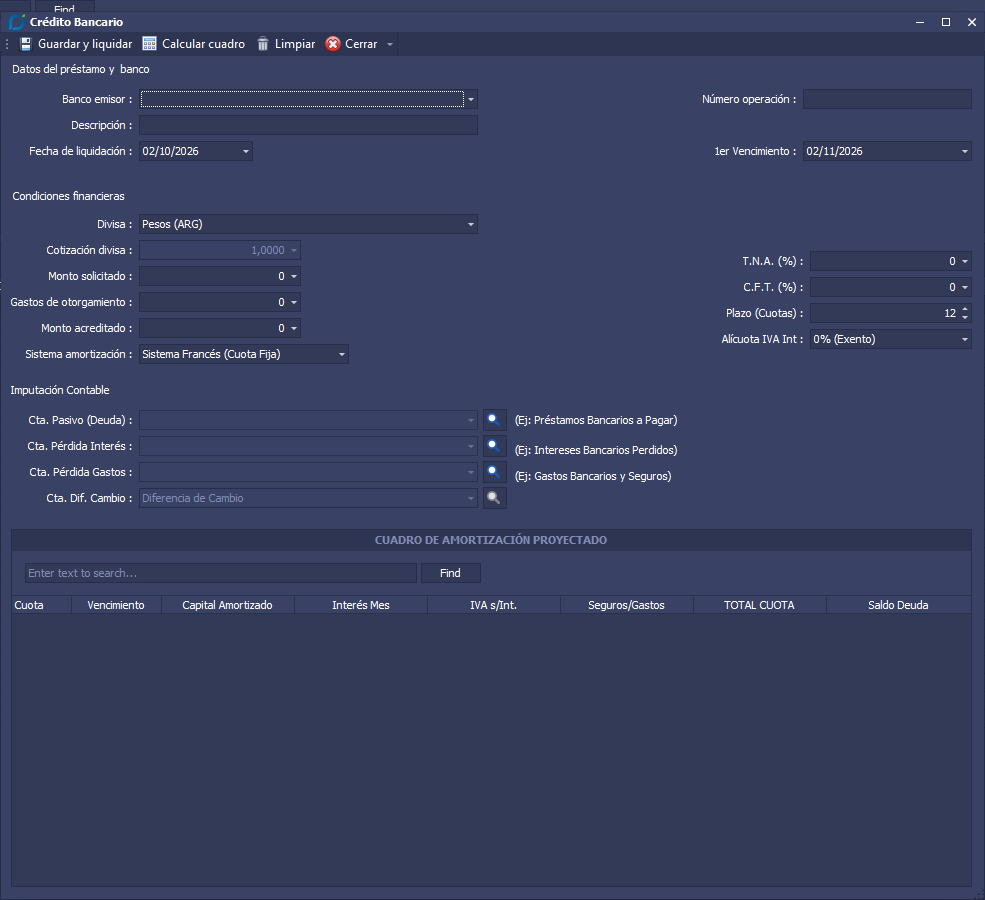Image resolution: width=985 pixels, height=900 pixels.
Task: Open the T.N.A. (%) dropdown arrow
Action: pos(965,261)
